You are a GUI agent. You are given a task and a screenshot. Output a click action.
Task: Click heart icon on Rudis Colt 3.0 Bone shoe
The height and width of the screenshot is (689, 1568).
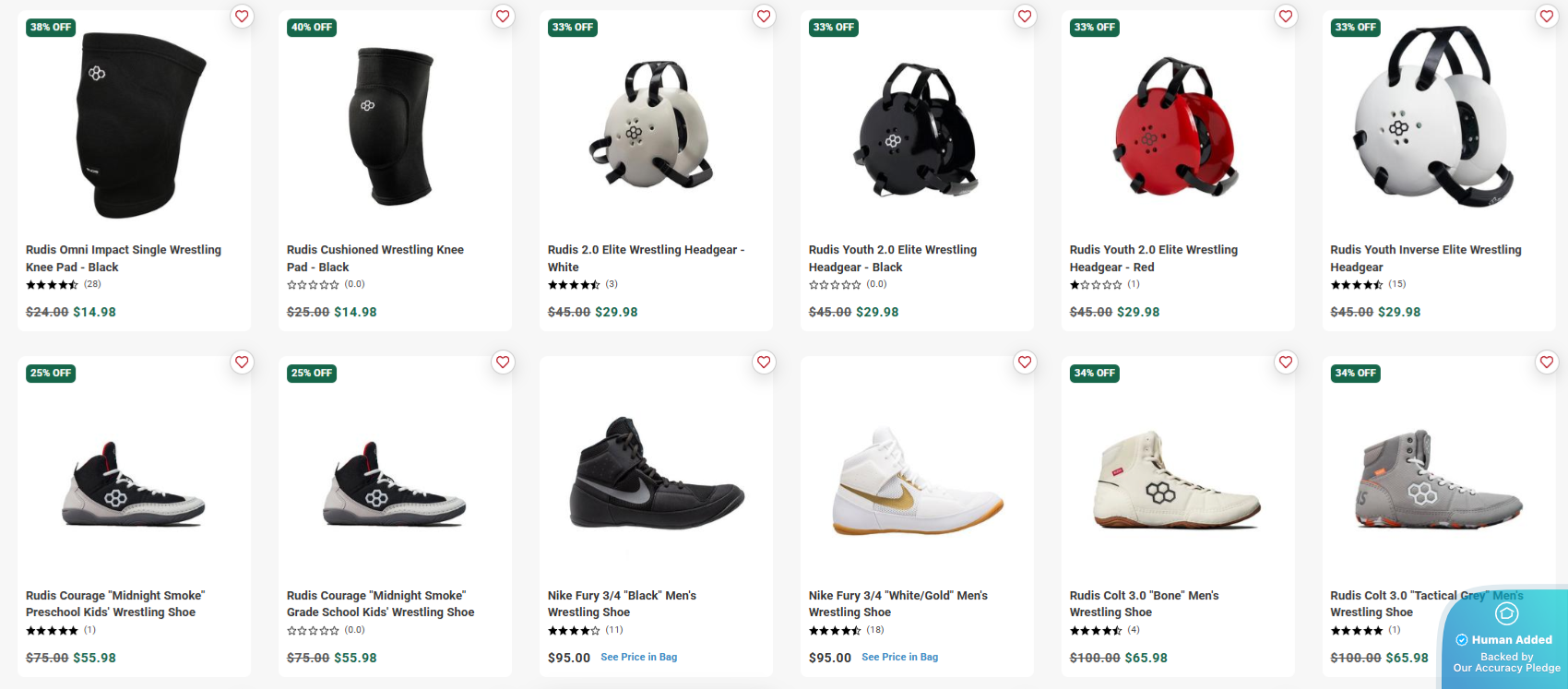tap(1286, 362)
